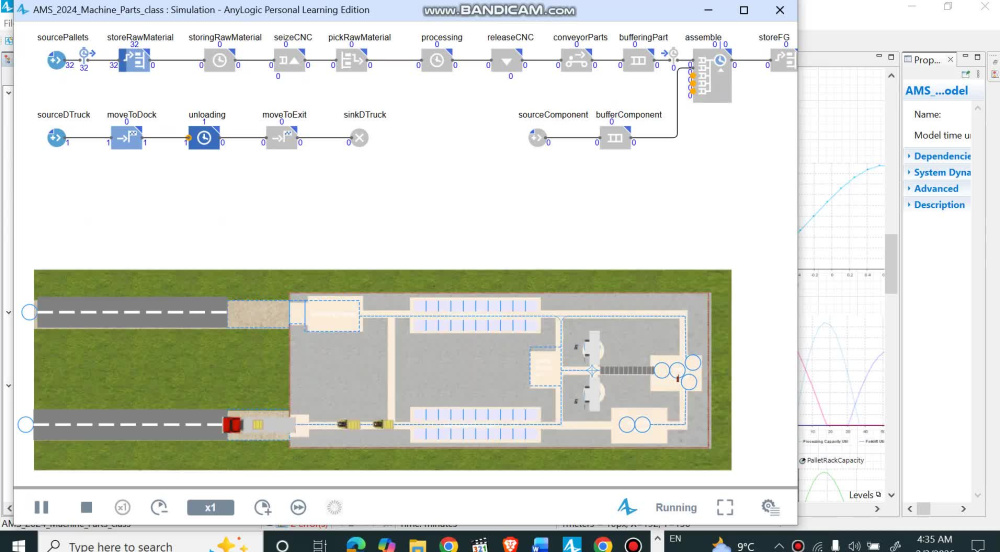Switch to Word in the taskbar
The width and height of the screenshot is (1000, 552).
541,546
